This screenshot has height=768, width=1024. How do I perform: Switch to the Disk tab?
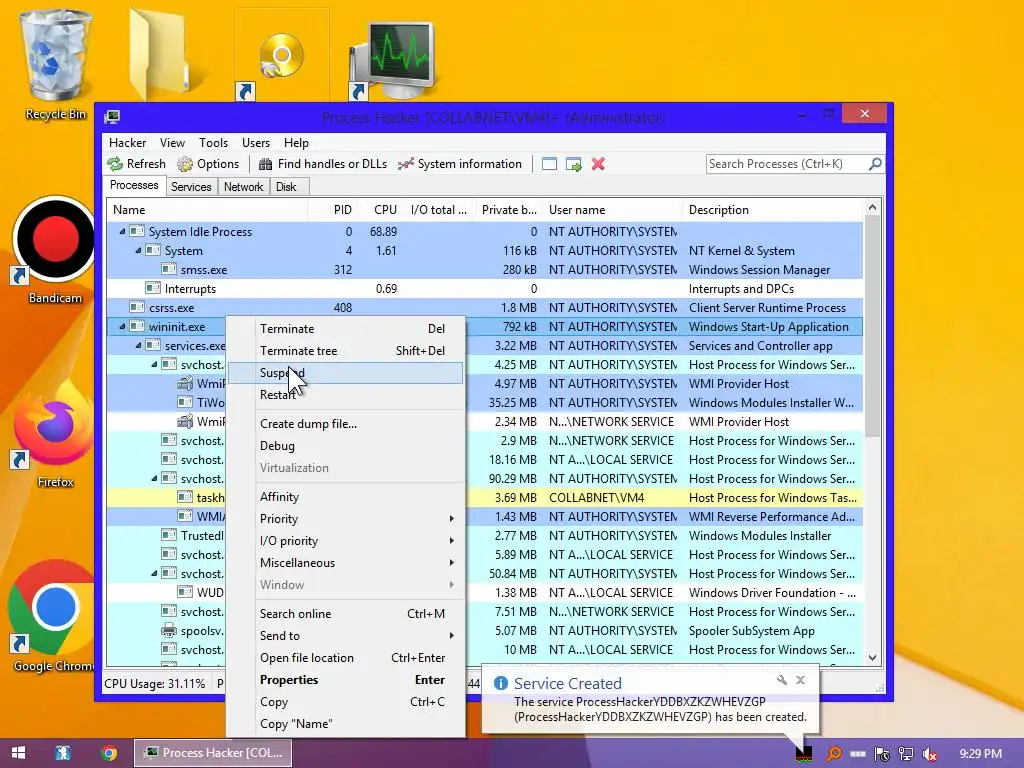(x=286, y=187)
